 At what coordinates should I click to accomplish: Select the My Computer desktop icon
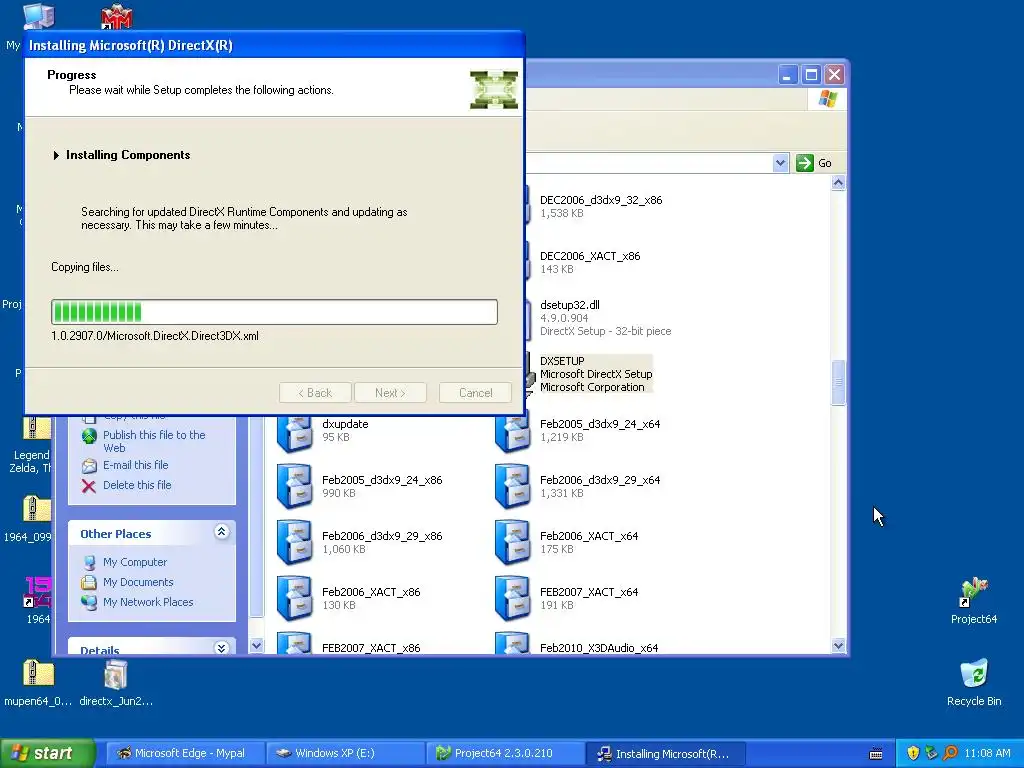[39, 16]
